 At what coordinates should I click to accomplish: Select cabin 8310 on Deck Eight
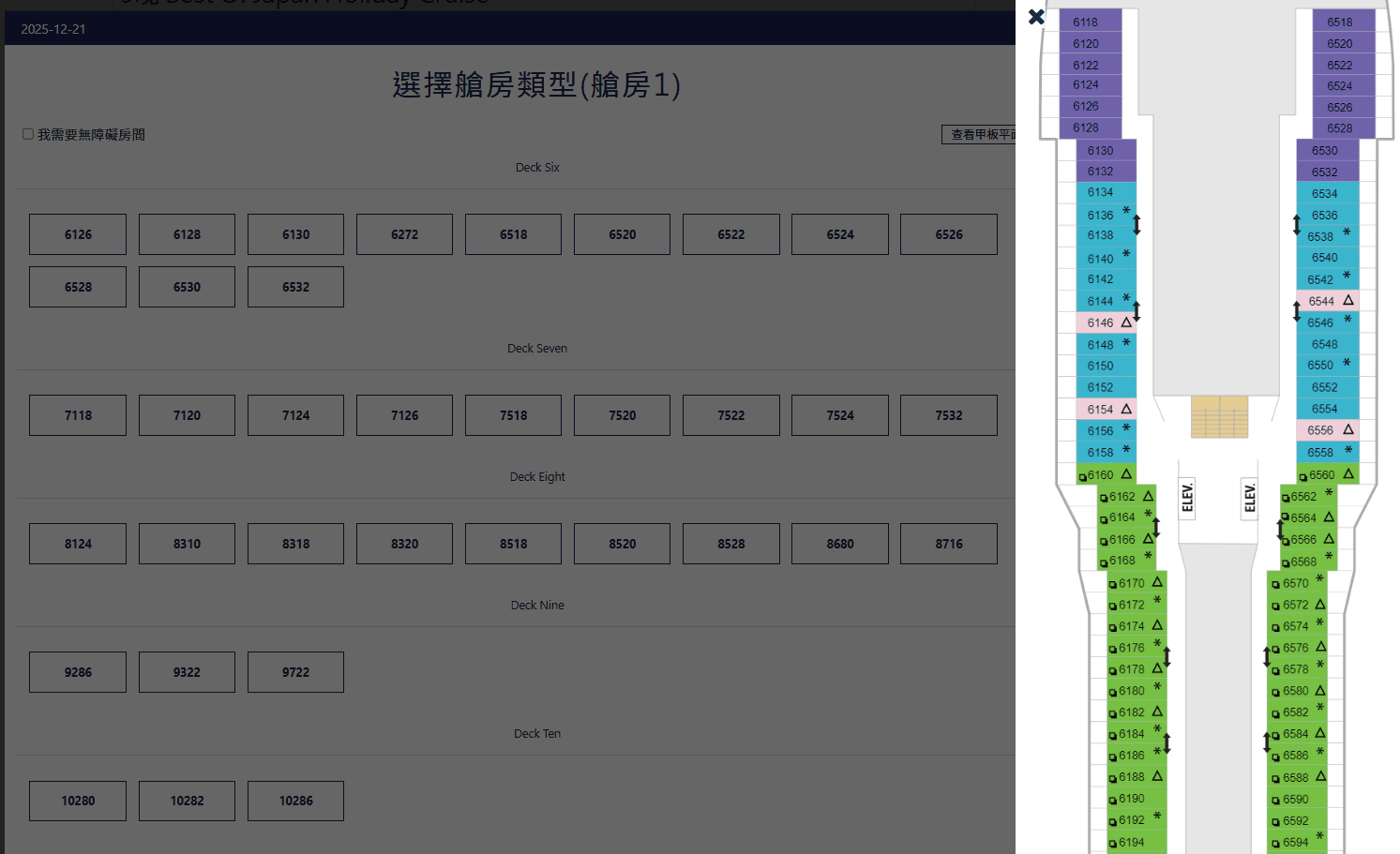tap(187, 544)
